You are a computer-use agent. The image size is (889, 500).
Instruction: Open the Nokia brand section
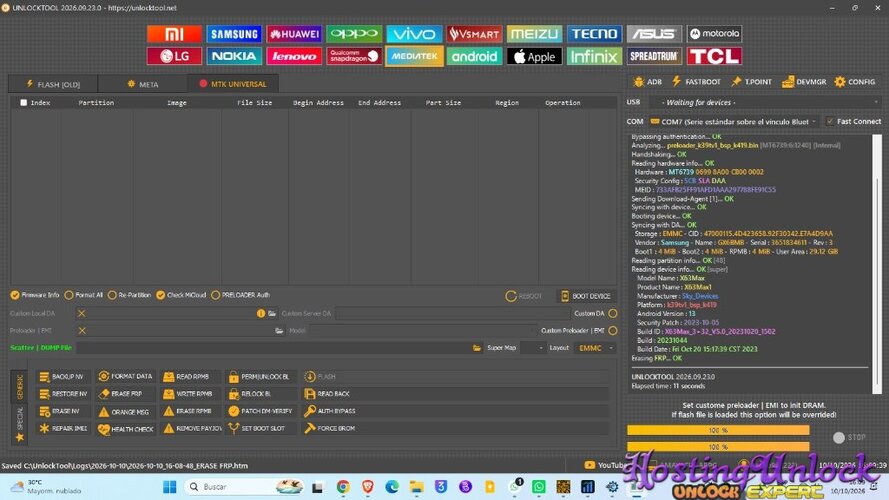pos(234,56)
